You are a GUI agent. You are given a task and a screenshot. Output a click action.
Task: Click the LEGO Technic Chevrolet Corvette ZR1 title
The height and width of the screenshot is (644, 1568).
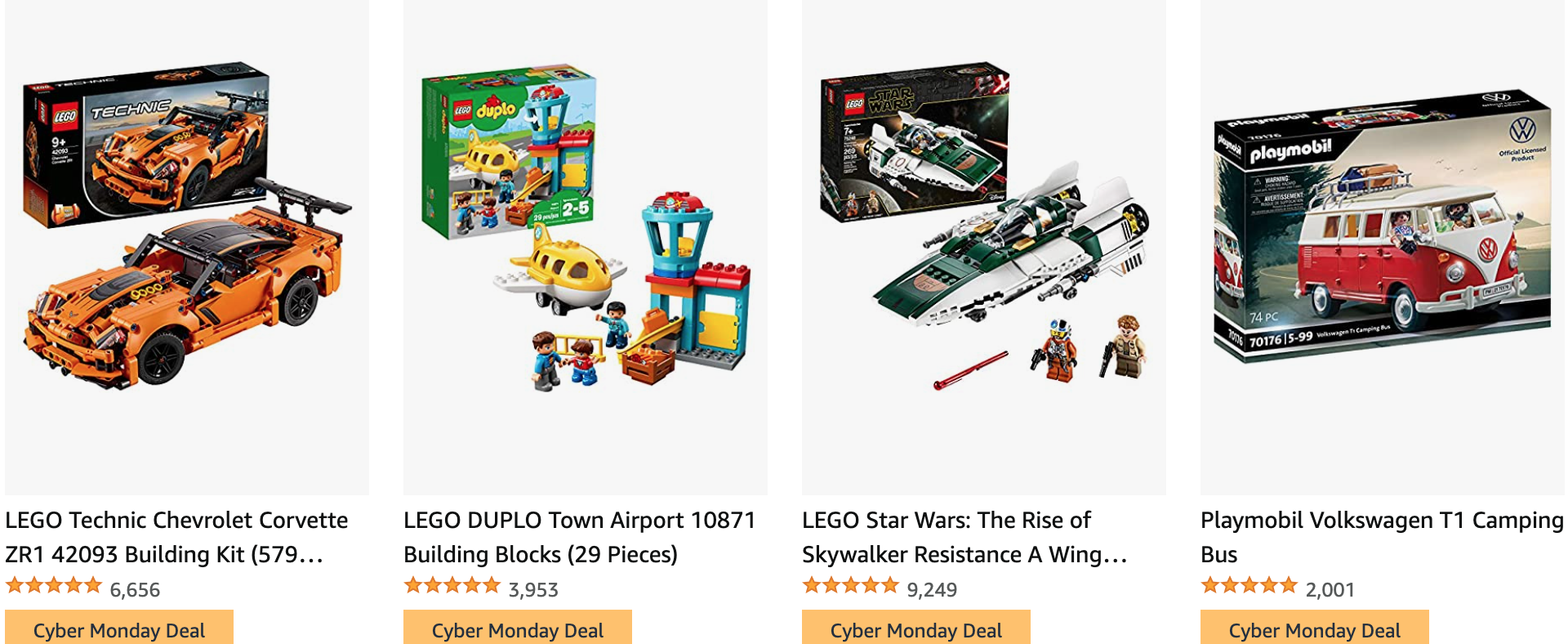click(176, 537)
